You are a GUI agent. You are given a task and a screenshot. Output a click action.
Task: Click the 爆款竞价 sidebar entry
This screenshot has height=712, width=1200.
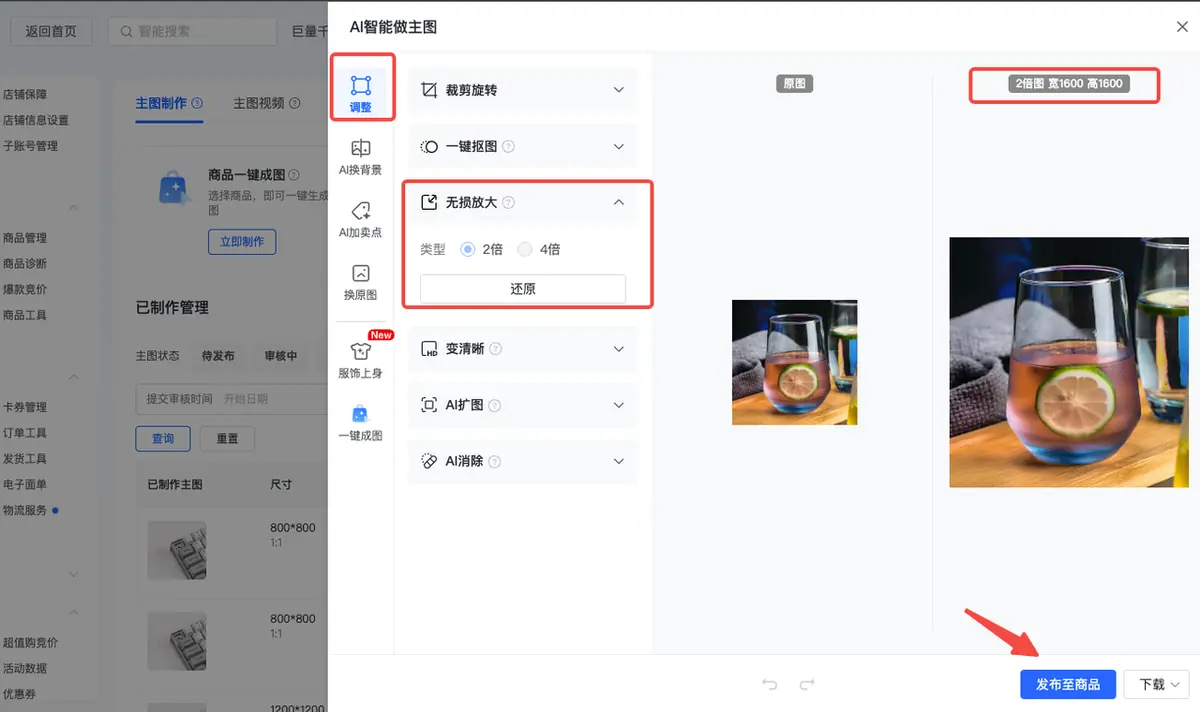coord(25,289)
